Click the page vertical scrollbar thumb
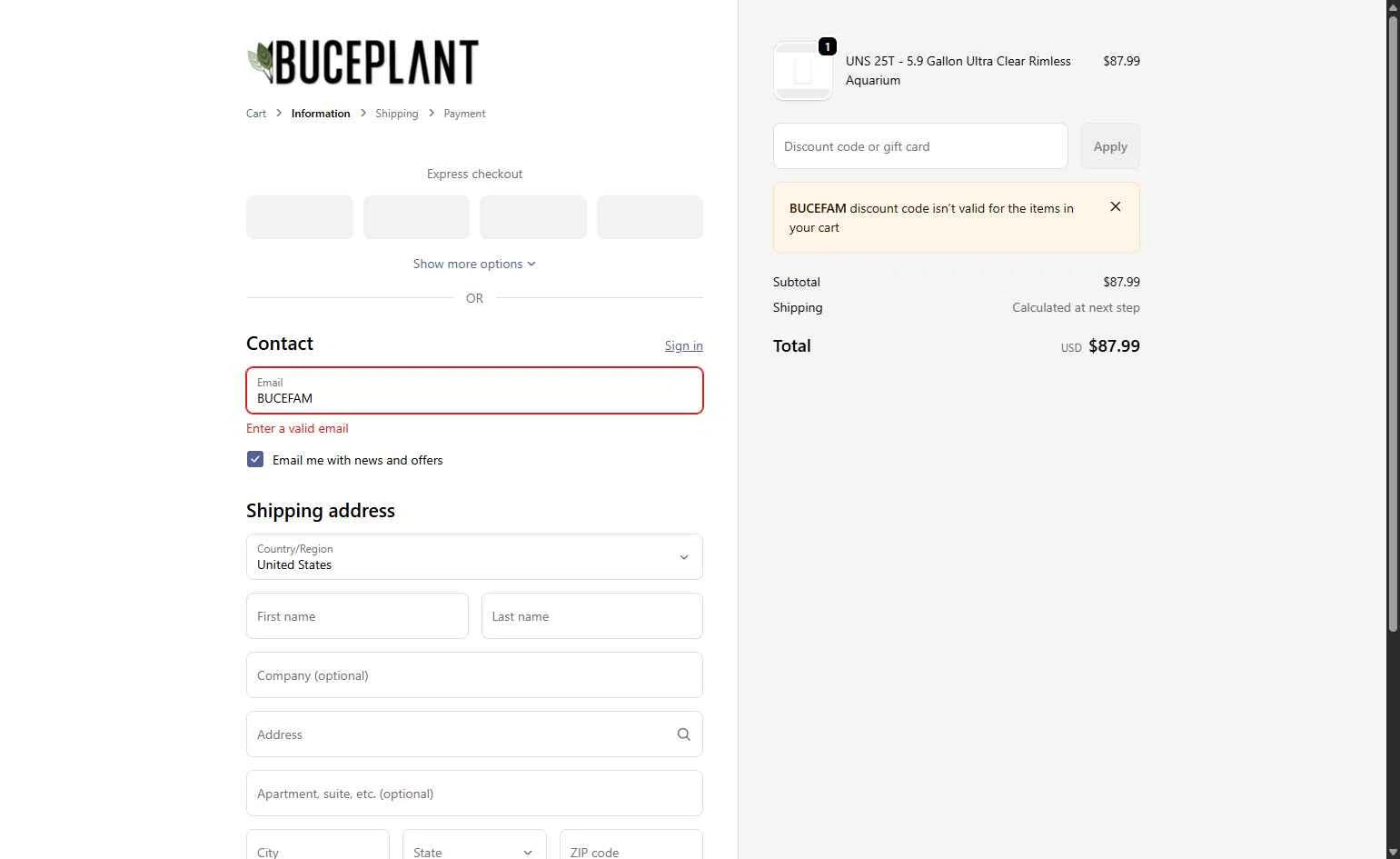Viewport: 1400px width, 859px height. tap(1393, 323)
